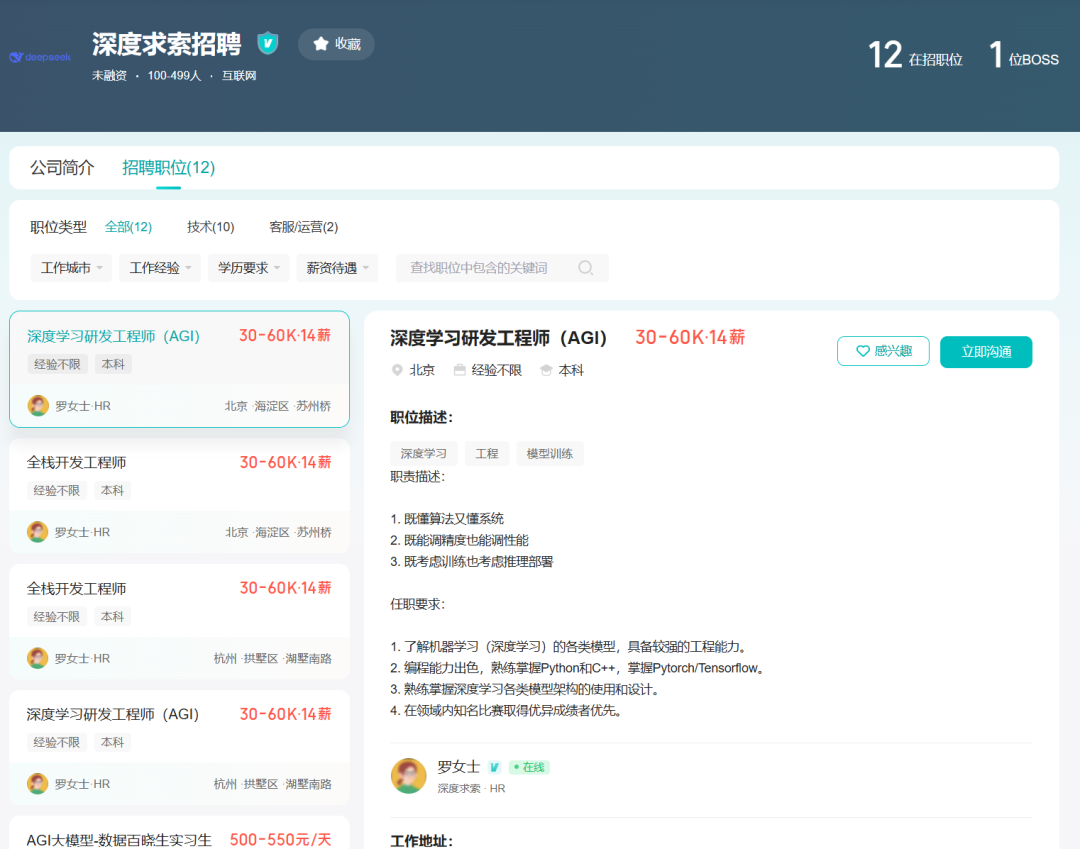Open the Hangzhou 全栈开发工程师 job card title
Viewport: 1080px width, 849px height.
click(76, 589)
